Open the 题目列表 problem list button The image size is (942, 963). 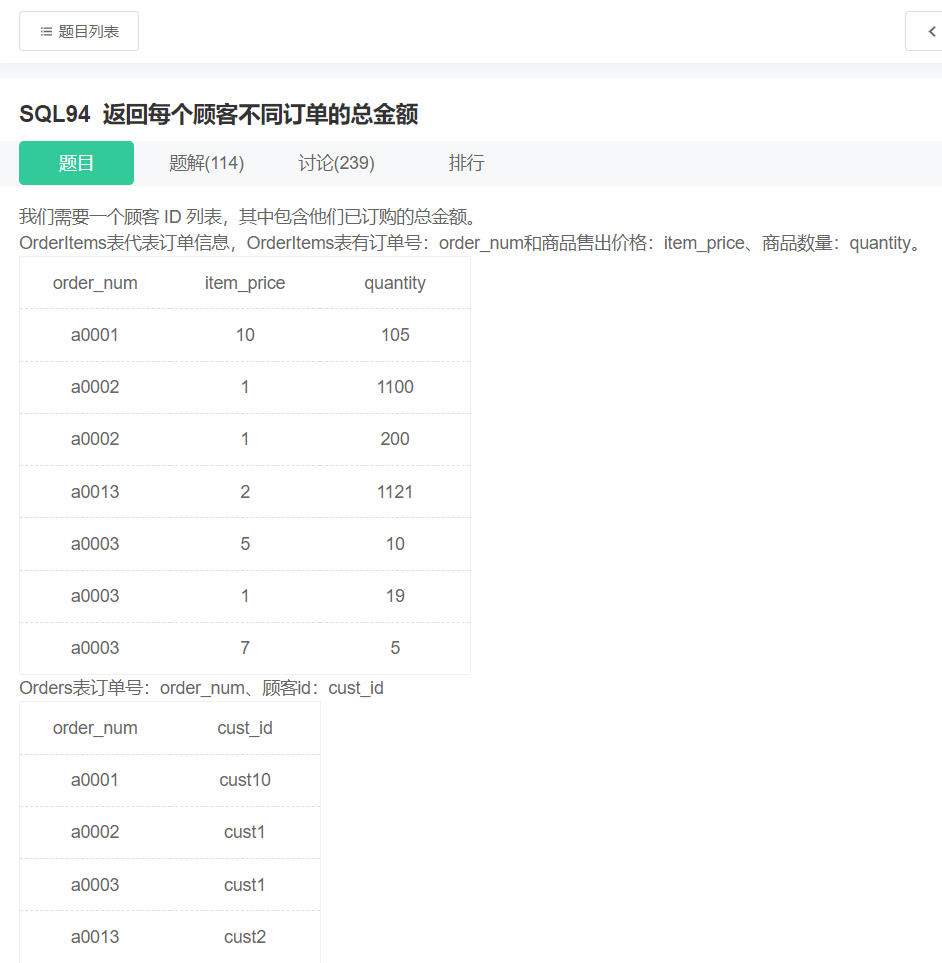[x=79, y=31]
